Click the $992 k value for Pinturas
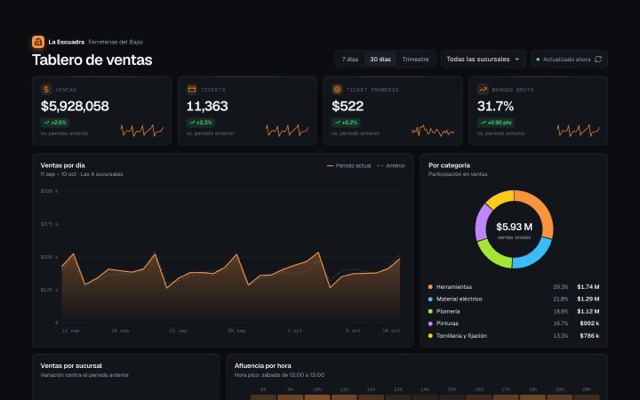Image resolution: width=640 pixels, height=400 pixels. [x=589, y=323]
